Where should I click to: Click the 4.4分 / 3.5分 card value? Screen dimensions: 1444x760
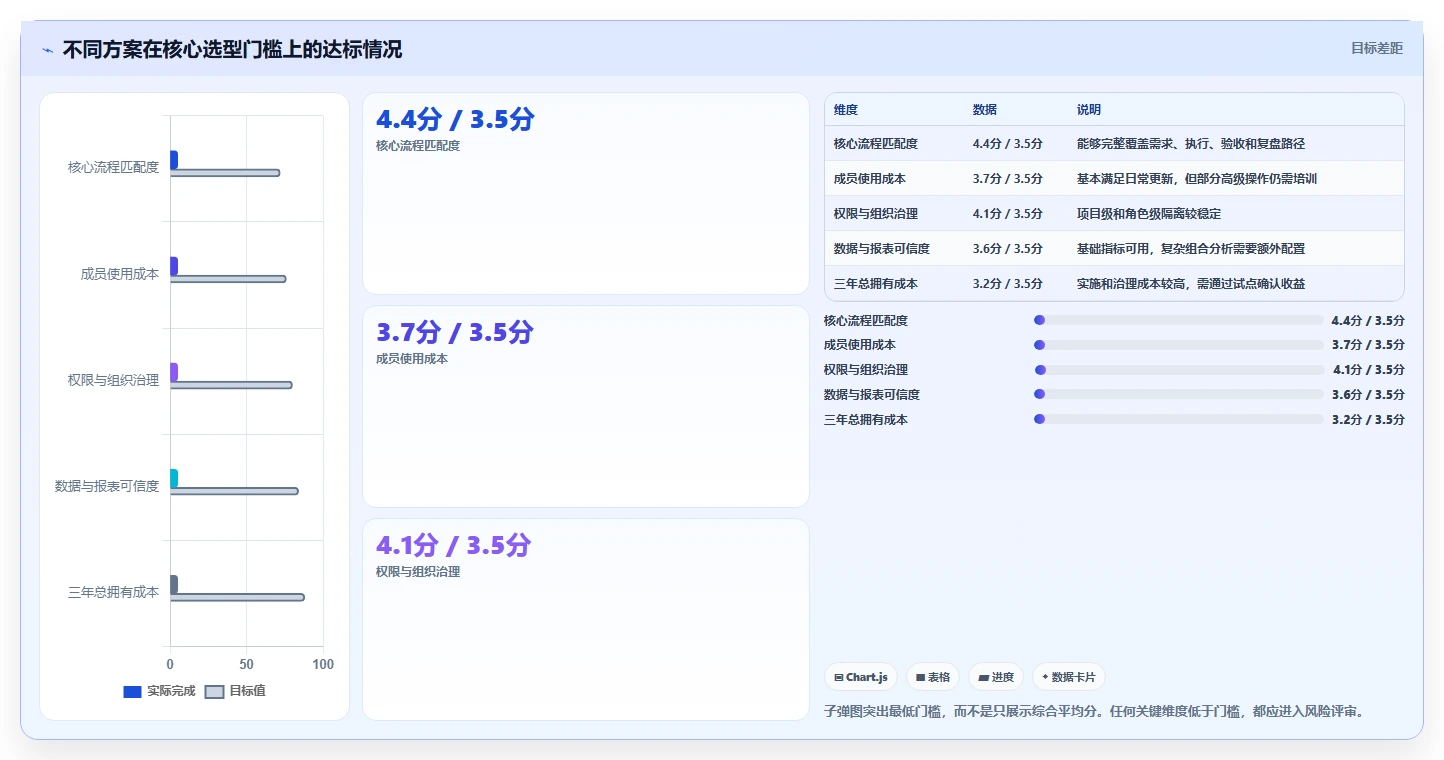[x=455, y=120]
